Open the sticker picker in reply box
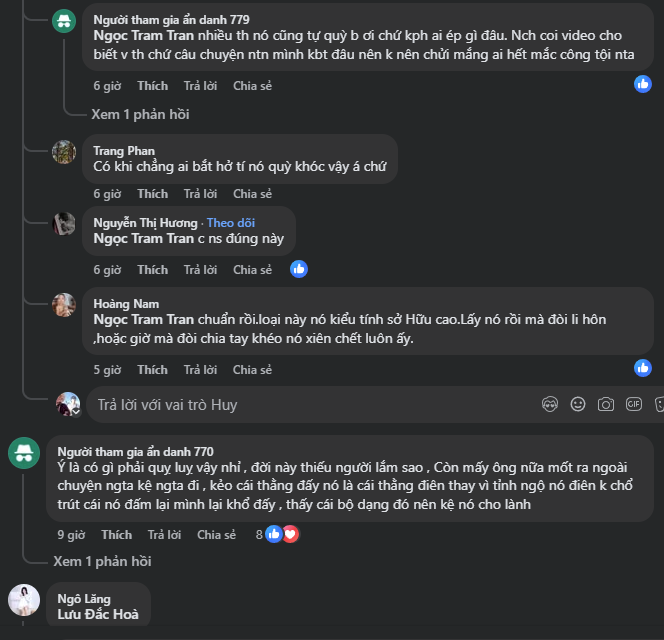 point(659,405)
